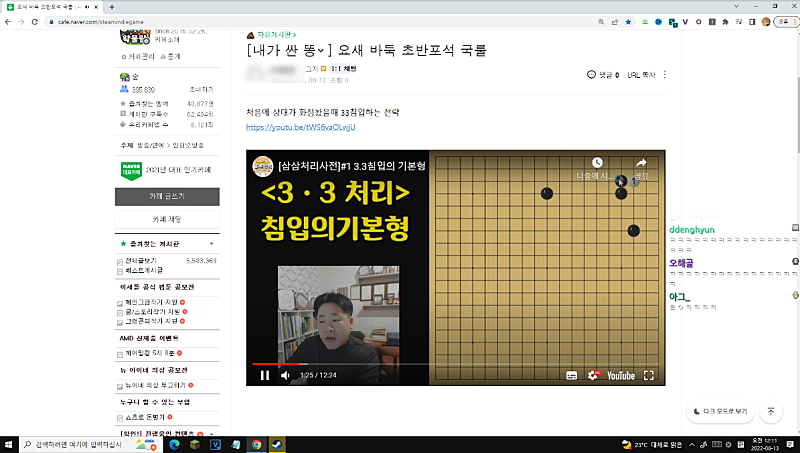The width and height of the screenshot is (800, 453).
Task: Open the 2021 representative popular cafe badge
Action: (x=166, y=170)
